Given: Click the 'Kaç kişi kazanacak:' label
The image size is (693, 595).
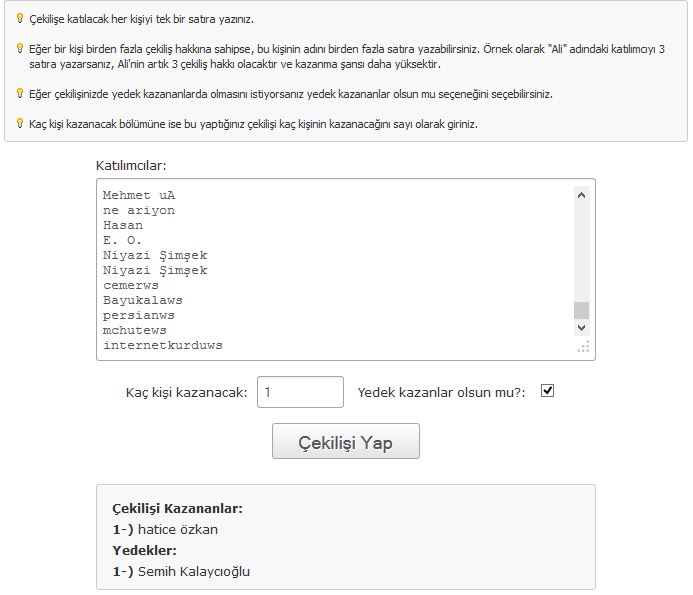Looking at the screenshot, I should (x=187, y=393).
